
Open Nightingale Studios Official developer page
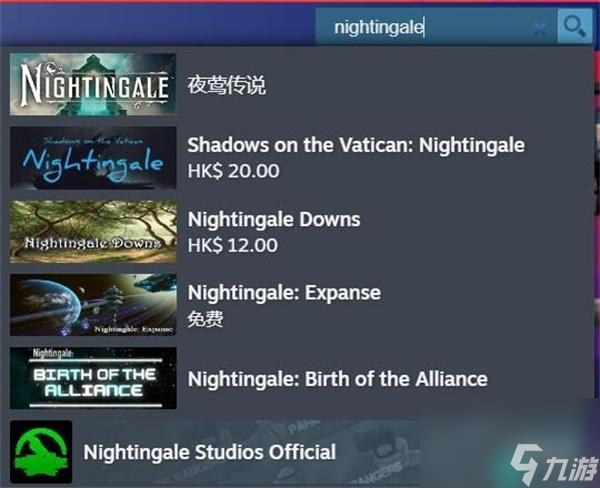210,452
